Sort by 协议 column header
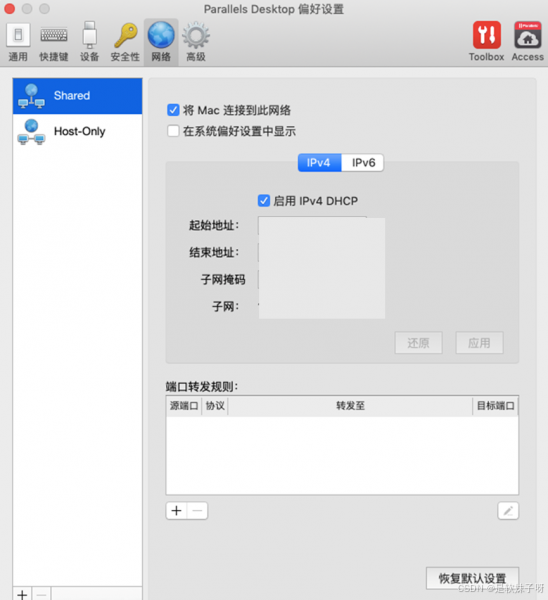The height and width of the screenshot is (600, 548). [x=215, y=406]
